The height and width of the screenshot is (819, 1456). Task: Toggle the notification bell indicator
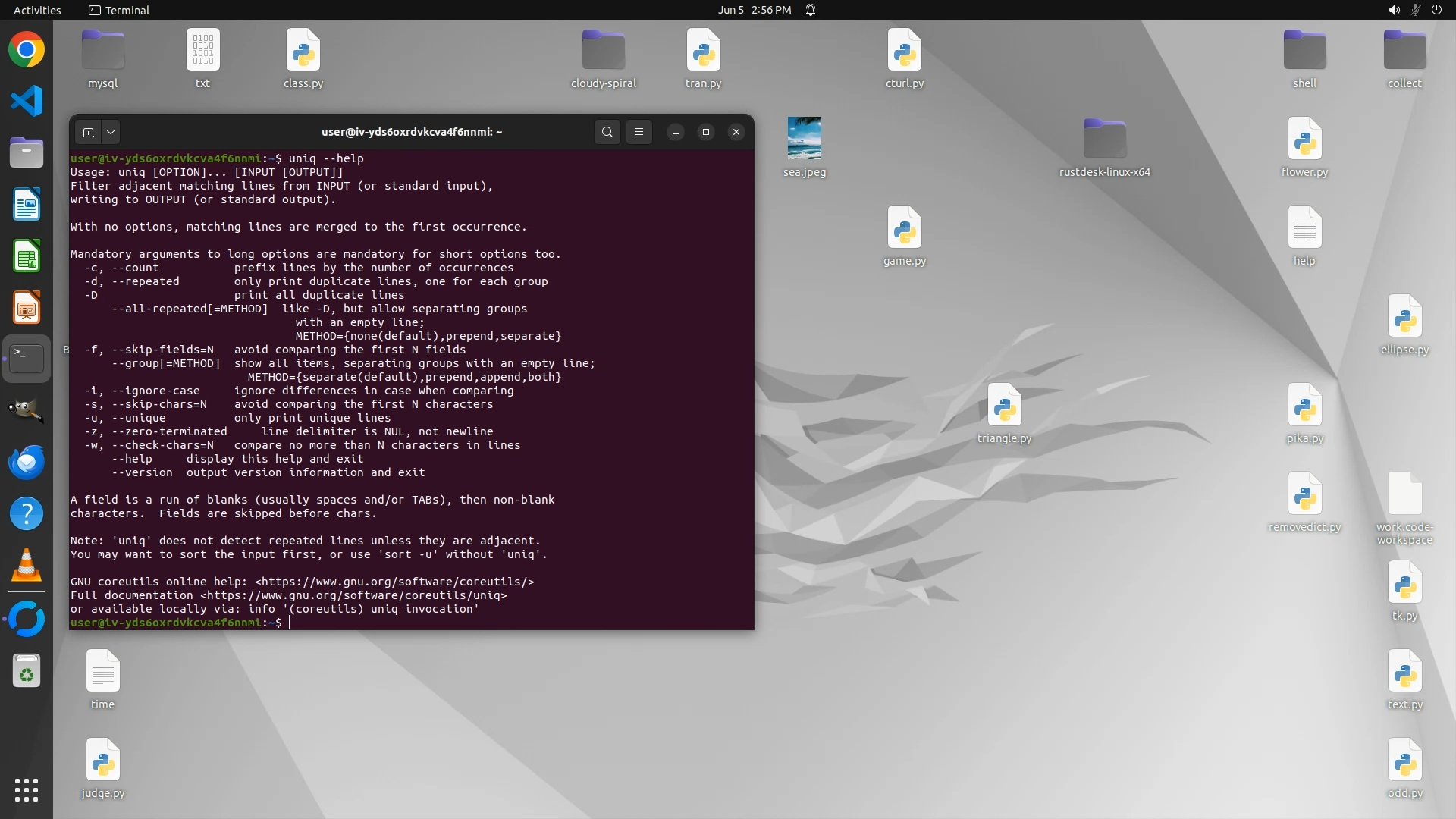tap(811, 10)
